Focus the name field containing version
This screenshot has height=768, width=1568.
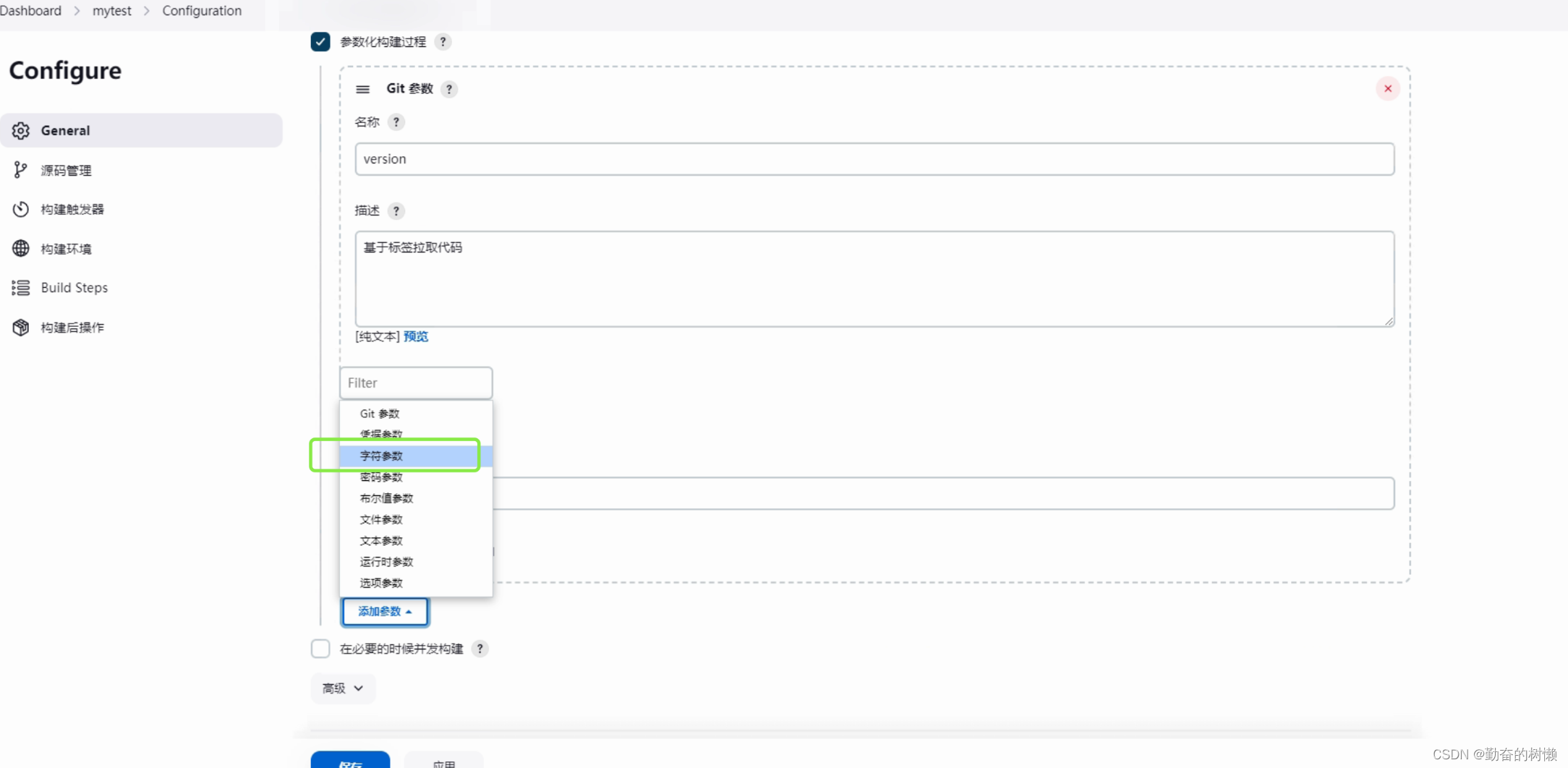coord(874,159)
